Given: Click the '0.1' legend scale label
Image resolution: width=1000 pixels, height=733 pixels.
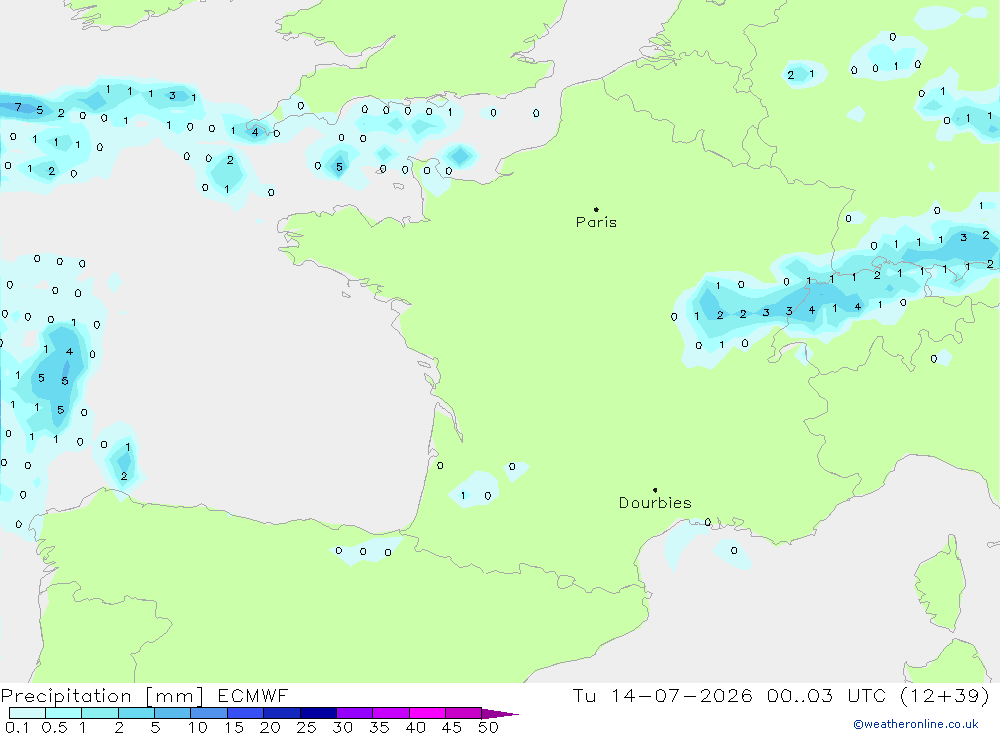Looking at the screenshot, I should tap(17, 727).
